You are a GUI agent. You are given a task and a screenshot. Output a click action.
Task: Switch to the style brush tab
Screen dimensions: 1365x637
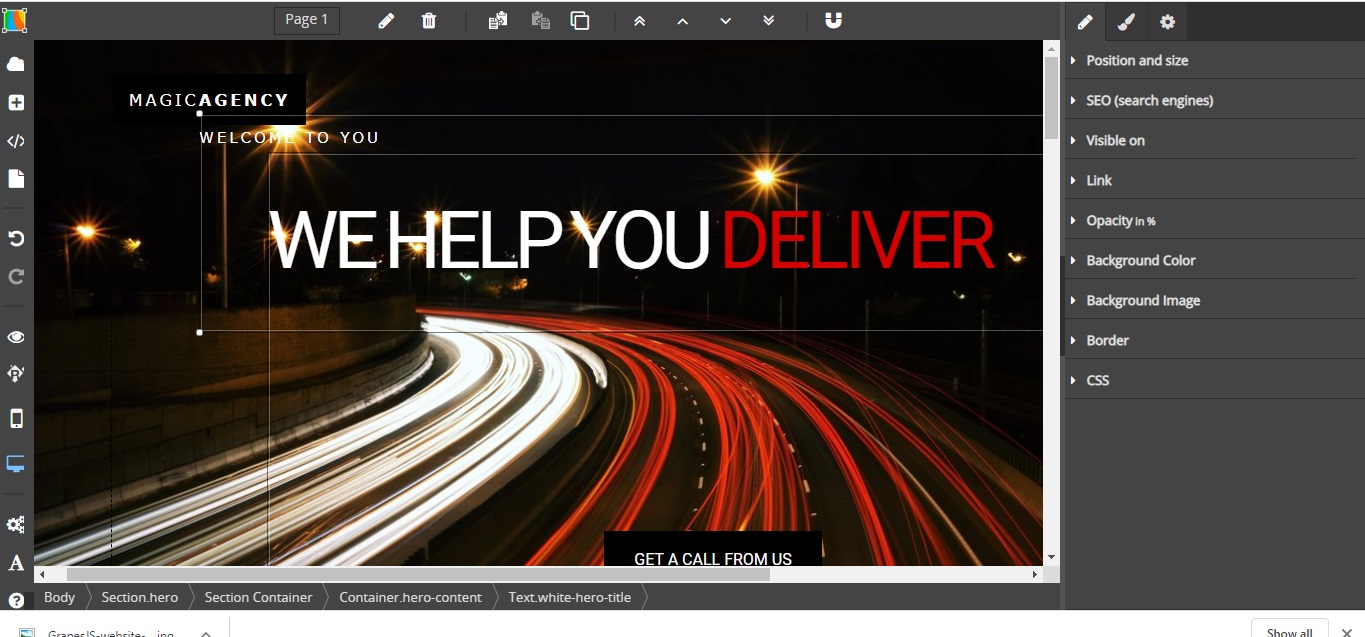(1126, 22)
